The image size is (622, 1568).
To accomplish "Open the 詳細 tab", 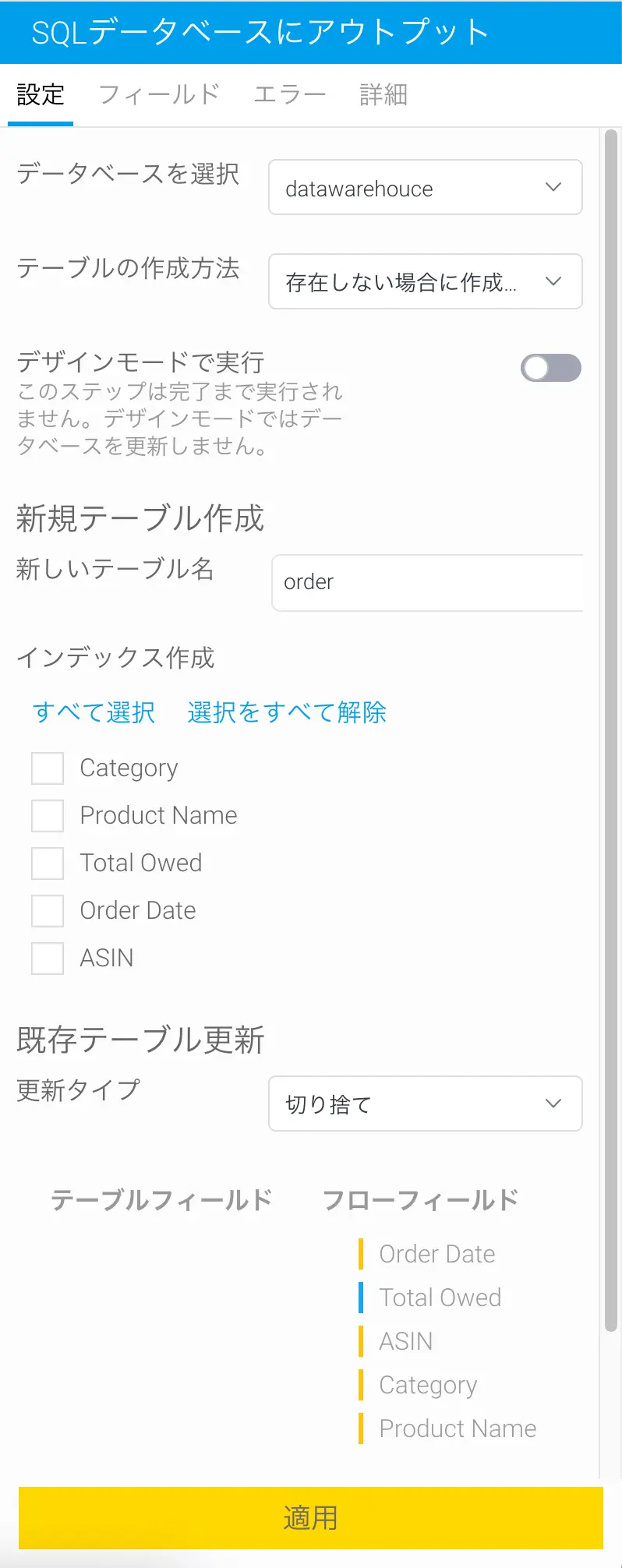I will pos(383,95).
